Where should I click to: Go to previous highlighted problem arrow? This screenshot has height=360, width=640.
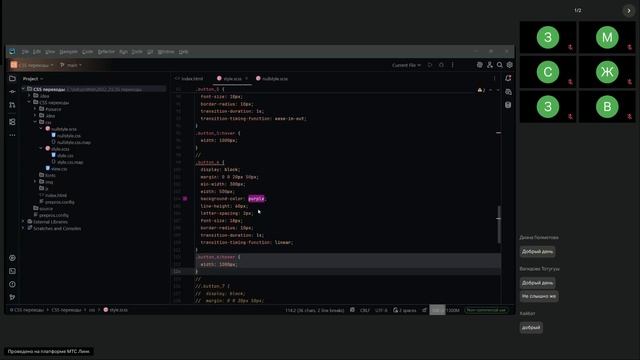pyautogui.click(x=491, y=90)
